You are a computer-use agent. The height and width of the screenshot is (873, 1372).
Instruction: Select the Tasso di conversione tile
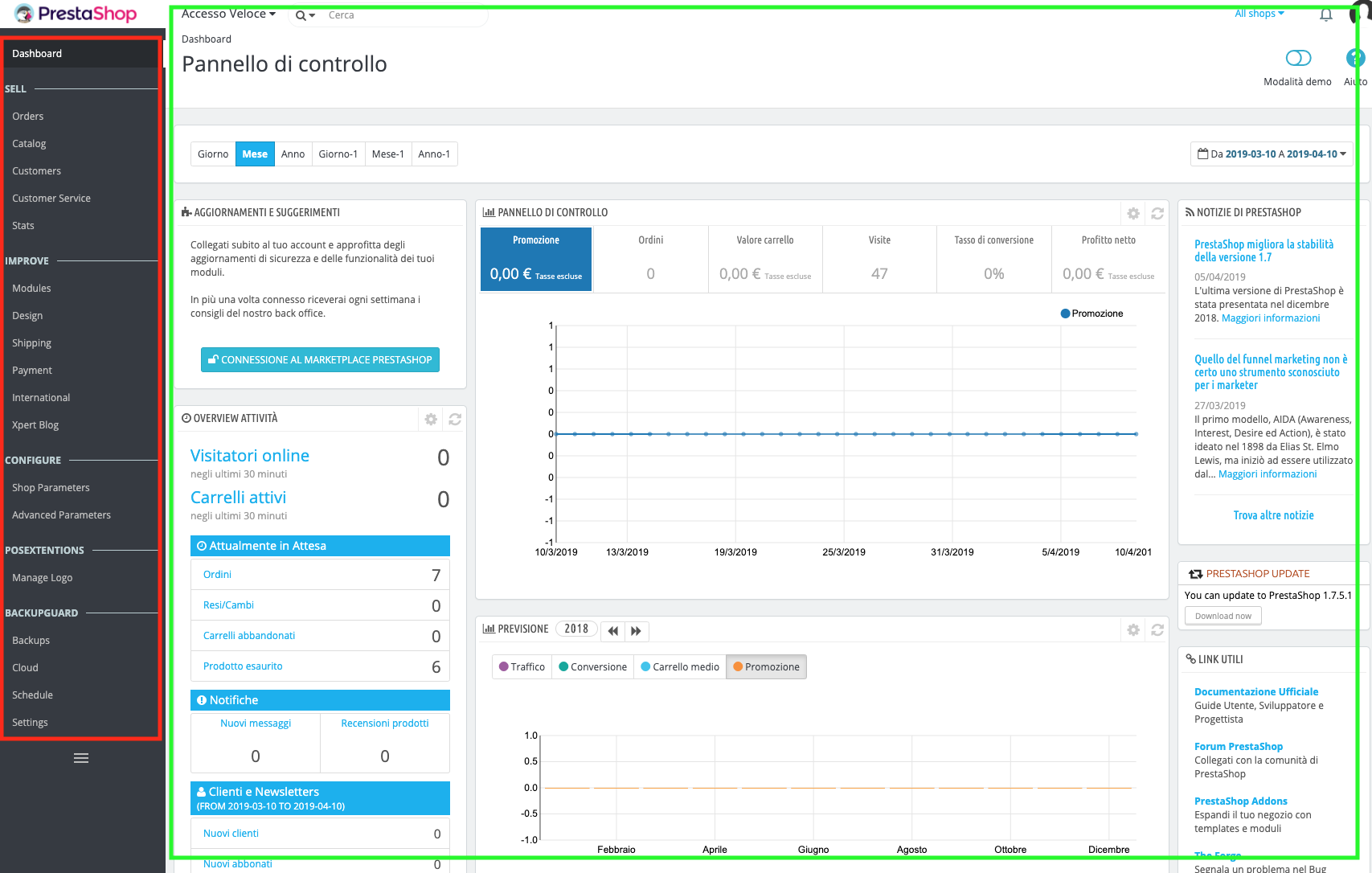pos(994,260)
